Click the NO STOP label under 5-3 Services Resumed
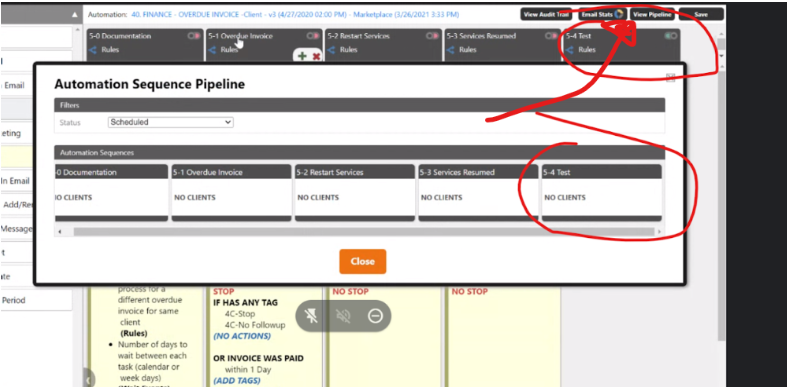The width and height of the screenshot is (787, 390). coord(470,292)
